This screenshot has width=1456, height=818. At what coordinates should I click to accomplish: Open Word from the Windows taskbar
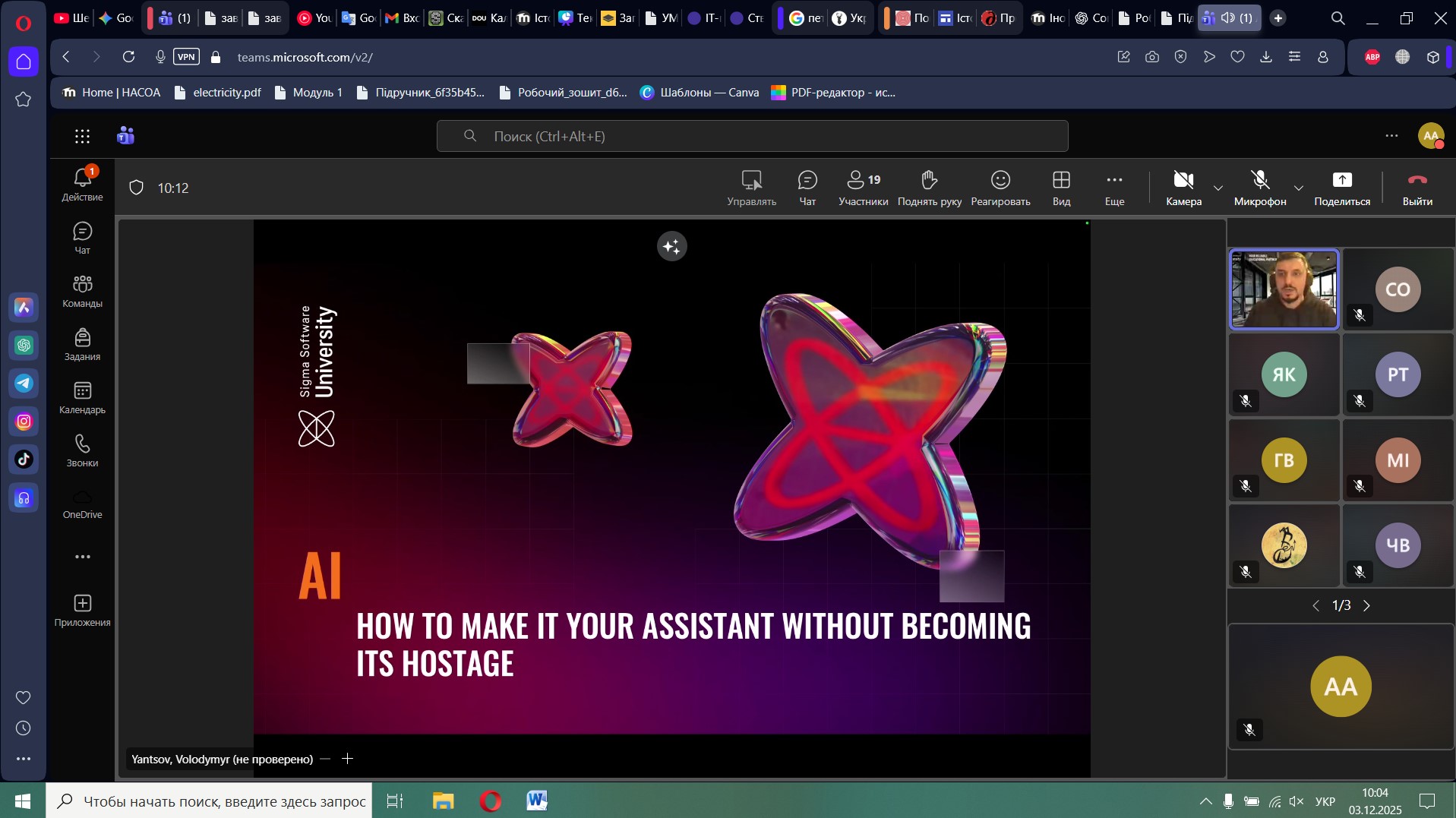click(x=536, y=801)
